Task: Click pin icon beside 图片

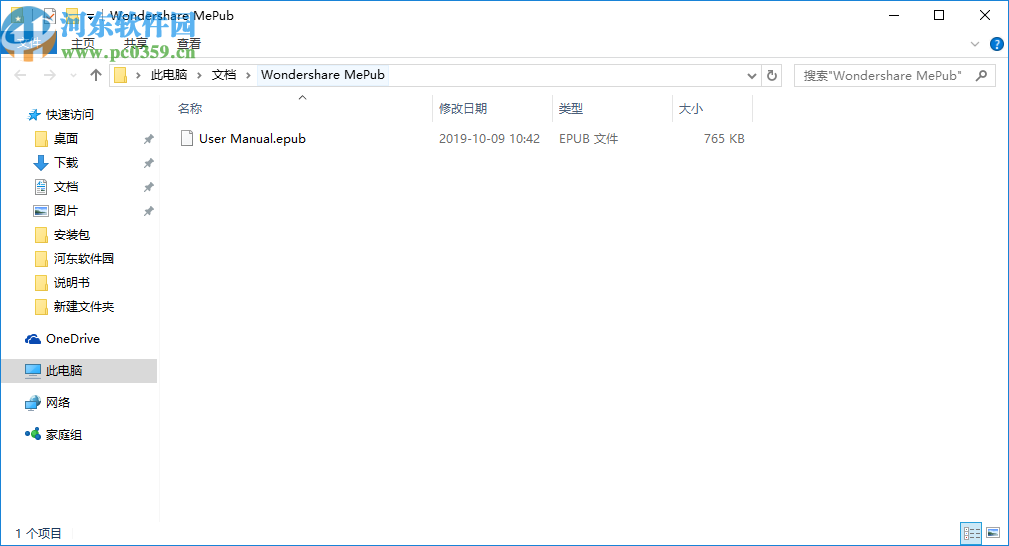Action: pyautogui.click(x=149, y=211)
